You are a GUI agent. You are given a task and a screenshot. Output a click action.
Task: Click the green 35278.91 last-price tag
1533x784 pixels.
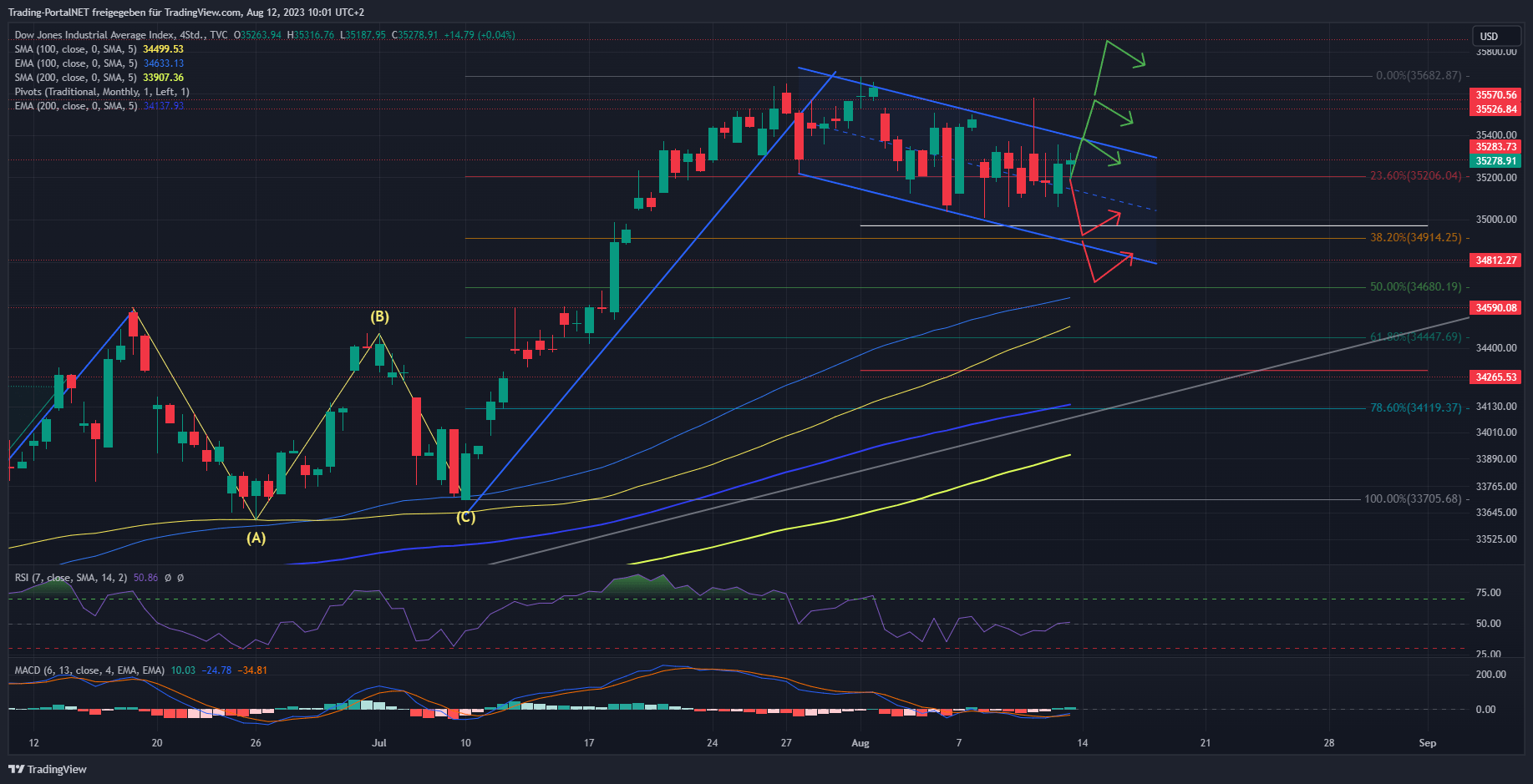[x=1495, y=161]
